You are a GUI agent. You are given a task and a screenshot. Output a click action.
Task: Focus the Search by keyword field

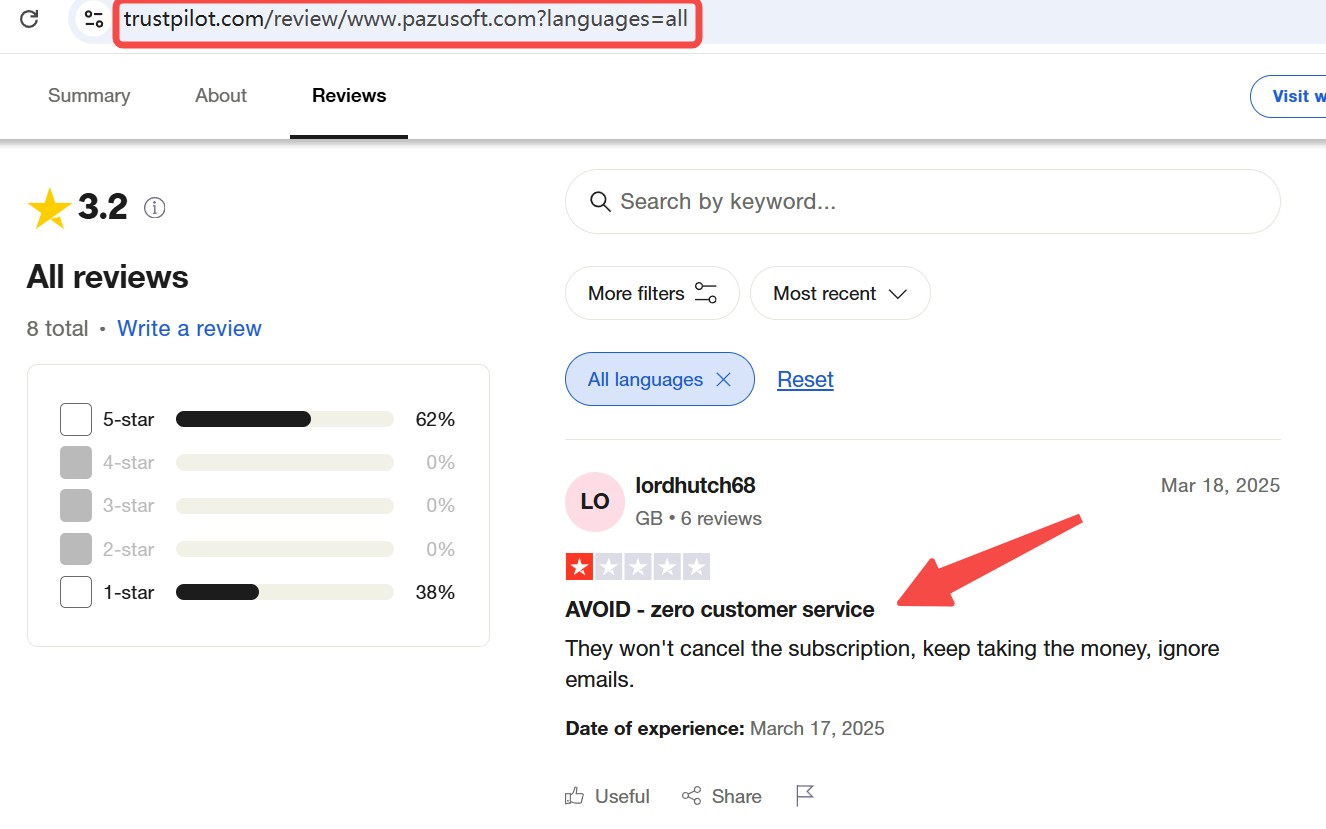coord(922,202)
